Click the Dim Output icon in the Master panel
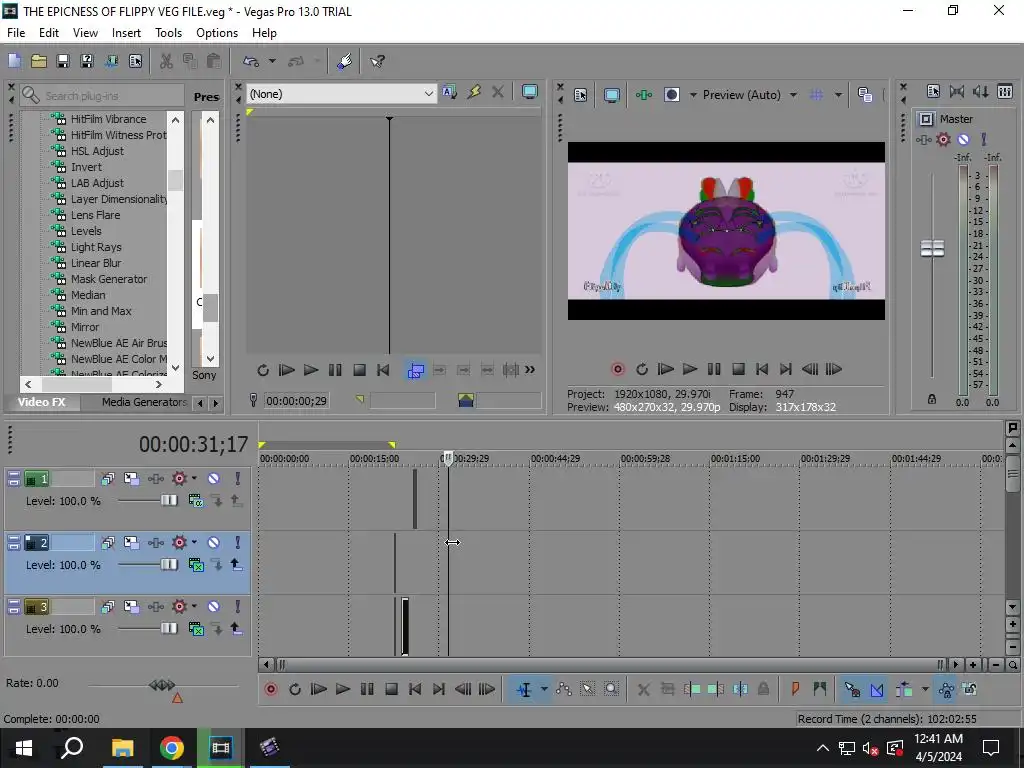Image resolution: width=1024 pixels, height=768 pixels. point(981,91)
